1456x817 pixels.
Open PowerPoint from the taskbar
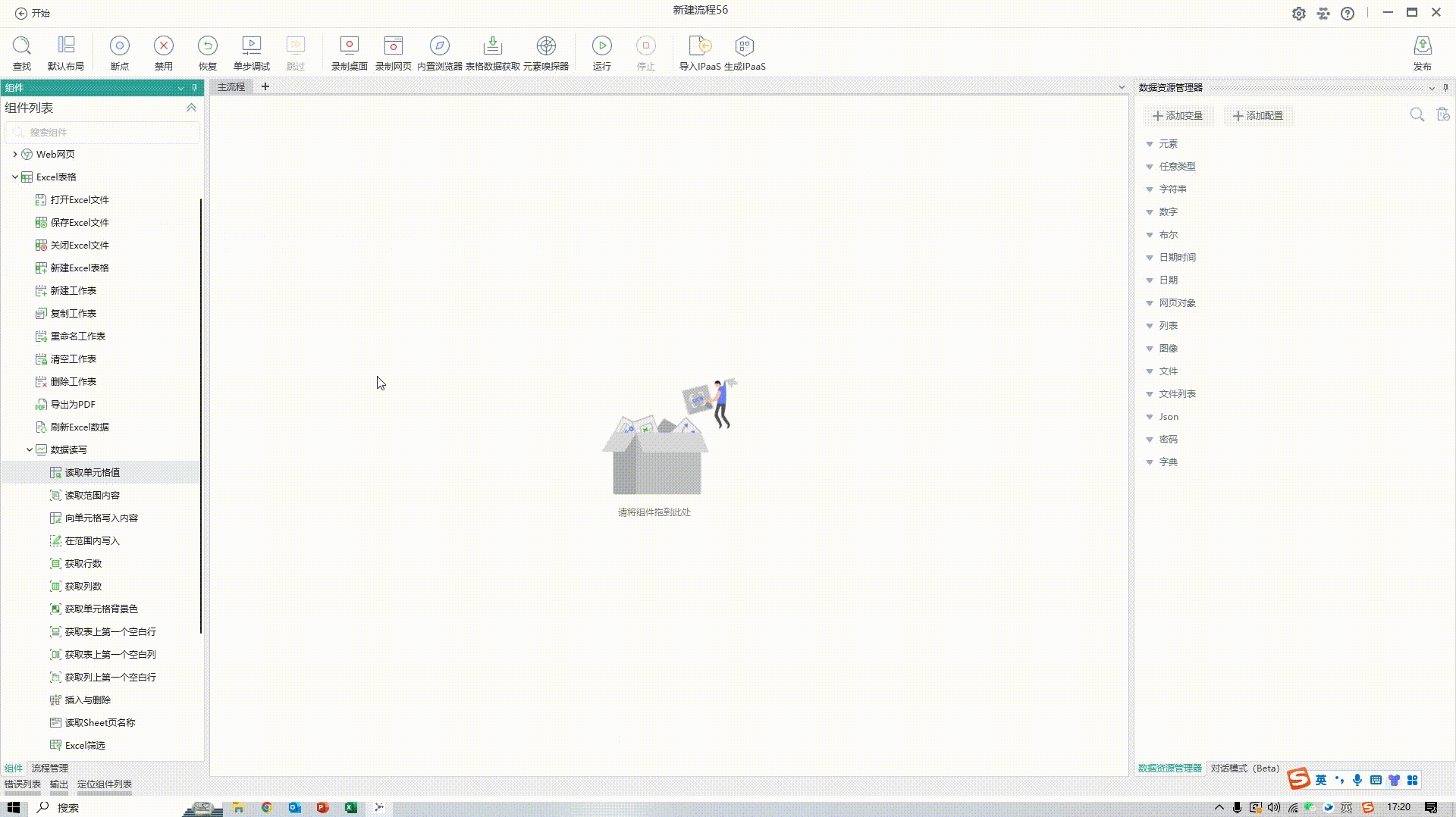322,807
